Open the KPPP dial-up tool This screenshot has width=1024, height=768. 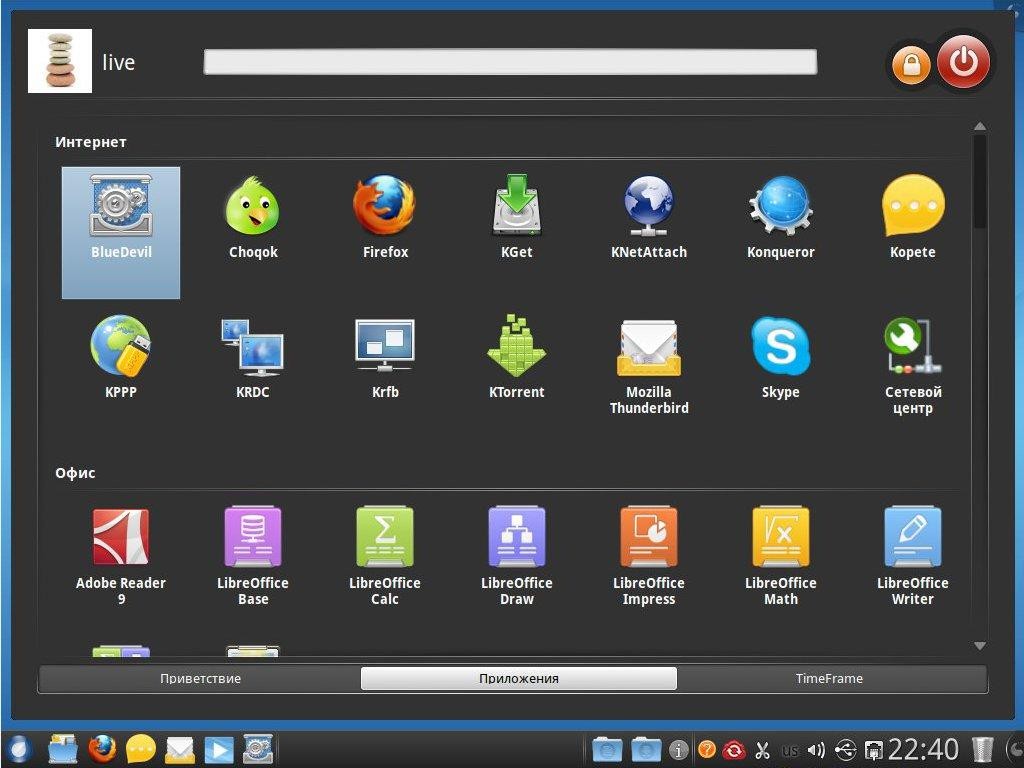point(121,357)
